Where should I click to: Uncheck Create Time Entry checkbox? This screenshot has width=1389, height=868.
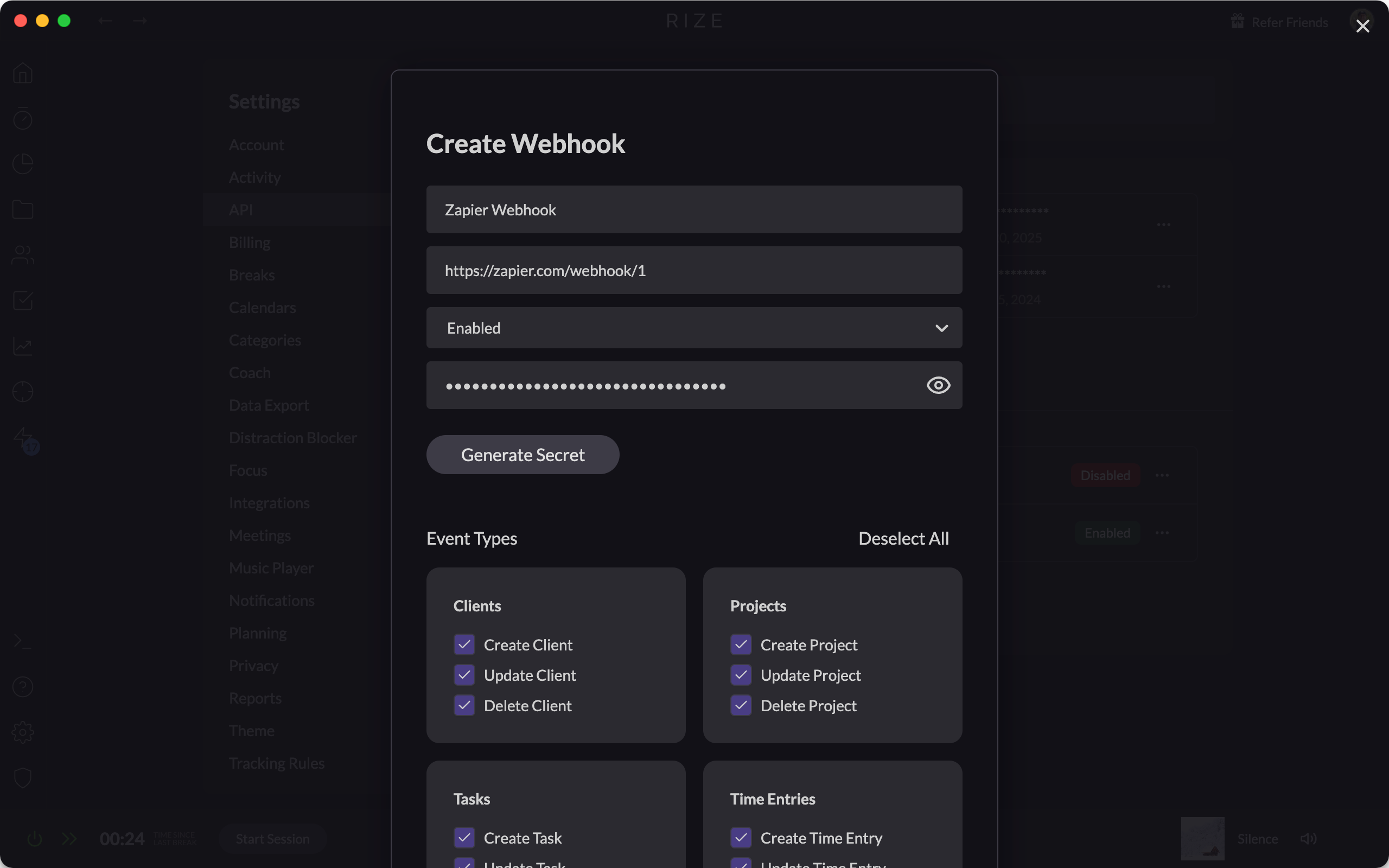point(741,838)
